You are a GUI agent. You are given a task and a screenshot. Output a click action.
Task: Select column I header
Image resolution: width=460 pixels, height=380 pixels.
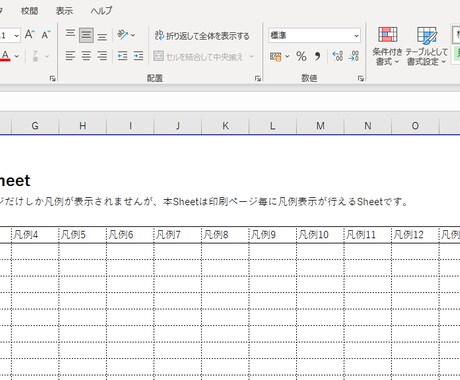(x=130, y=126)
